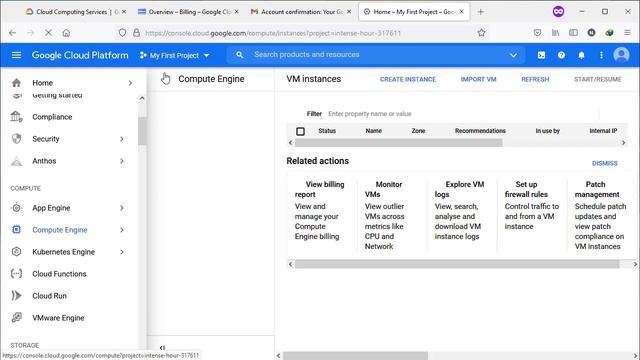640x360 pixels.
Task: Click the Cloud Functions icon
Action: click(x=16, y=274)
